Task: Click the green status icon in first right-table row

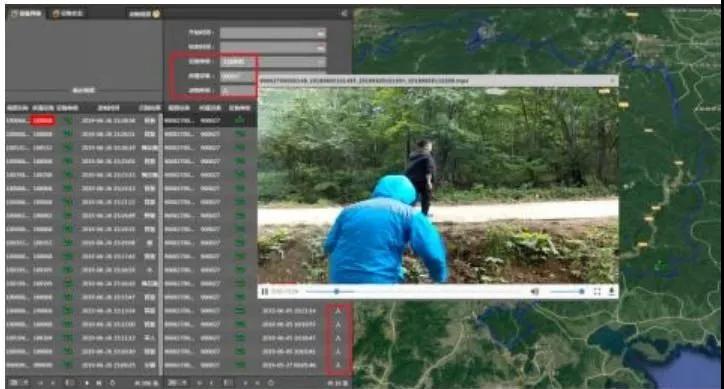Action: (x=240, y=120)
